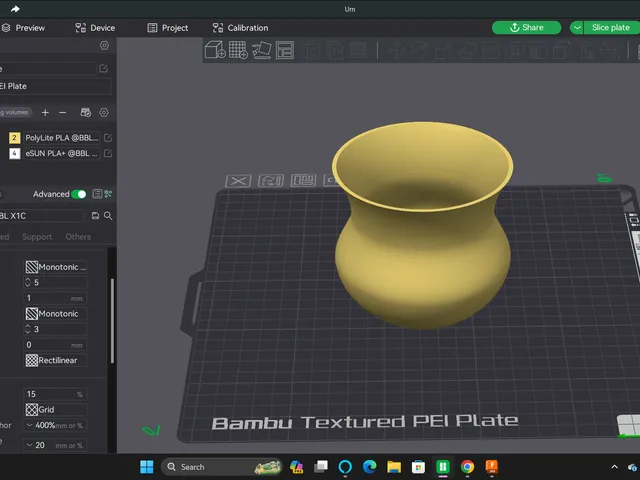Open the Monotonic line top surface pattern dropdown
This screenshot has height=480, width=640.
click(56, 267)
